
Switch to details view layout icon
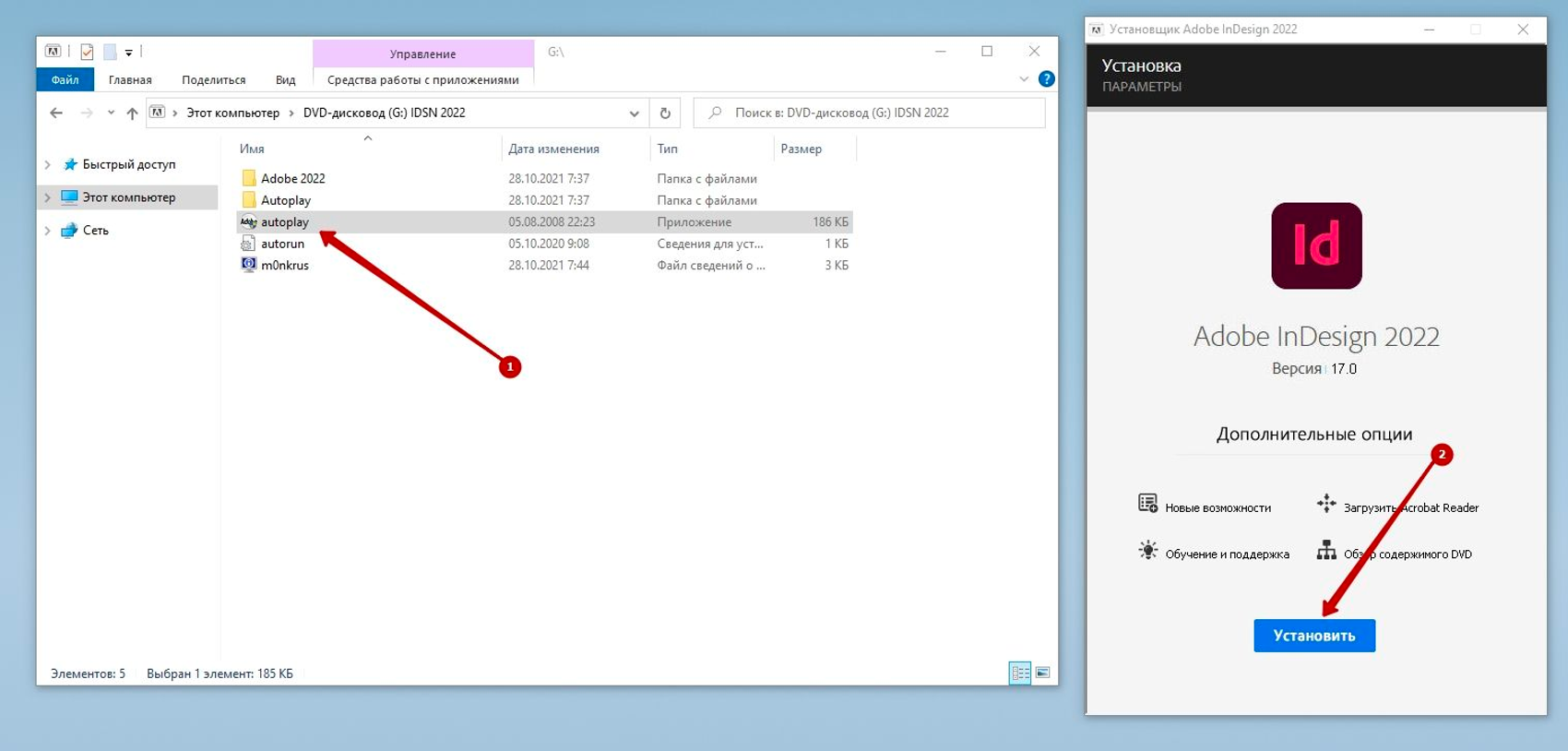pos(1020,673)
